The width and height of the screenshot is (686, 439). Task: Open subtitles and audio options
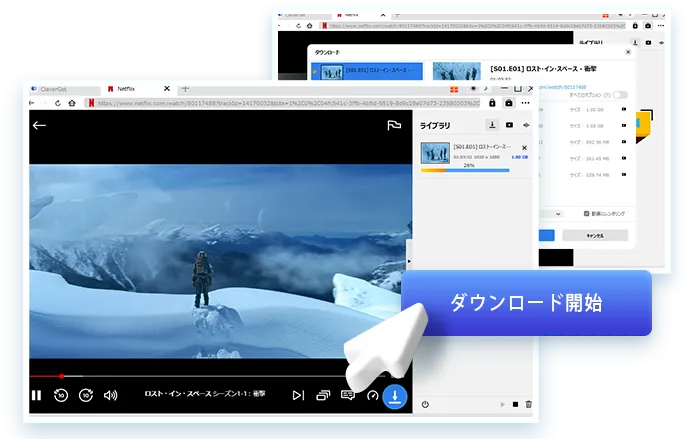click(x=348, y=395)
